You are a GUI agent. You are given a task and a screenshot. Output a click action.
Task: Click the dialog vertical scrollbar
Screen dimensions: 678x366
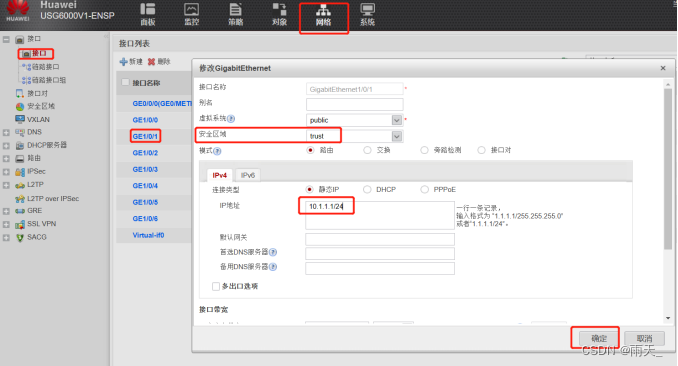point(668,169)
